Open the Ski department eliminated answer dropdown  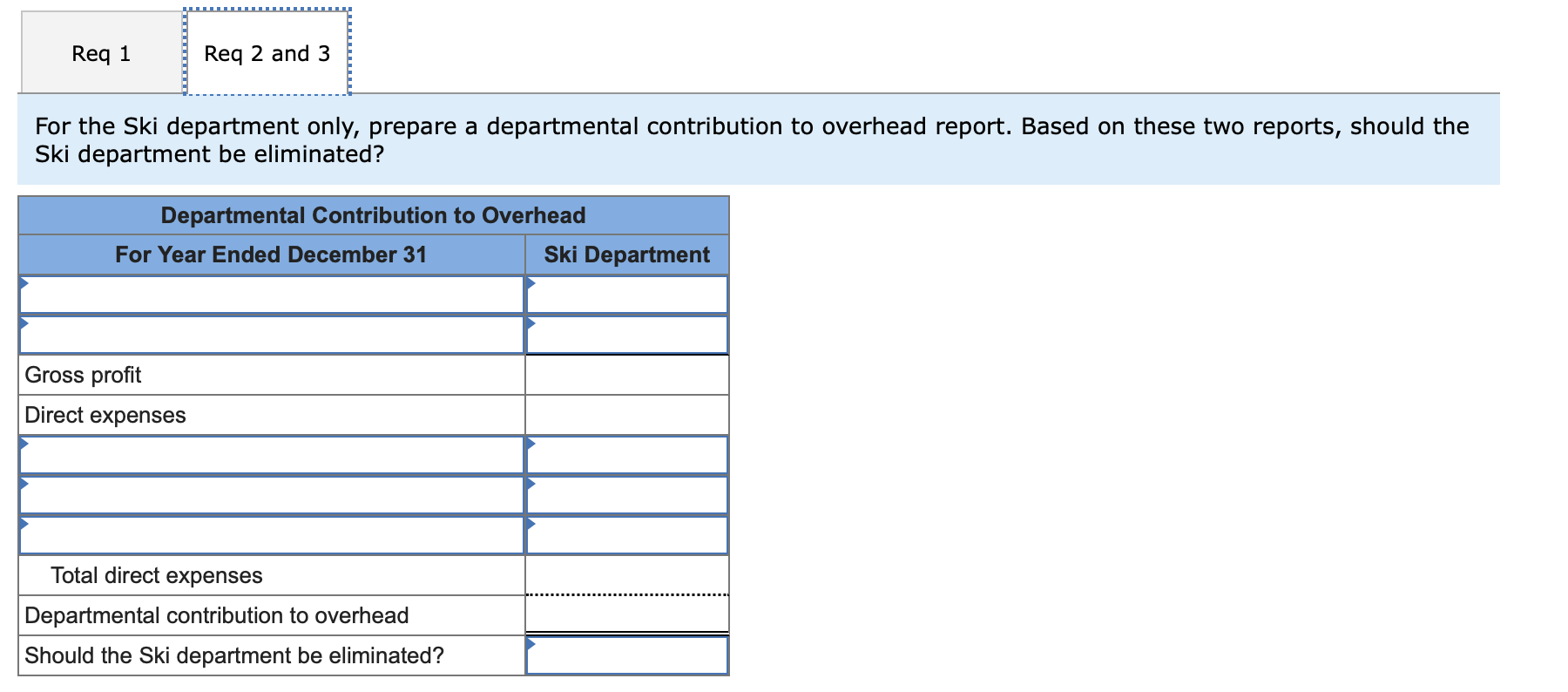(627, 655)
